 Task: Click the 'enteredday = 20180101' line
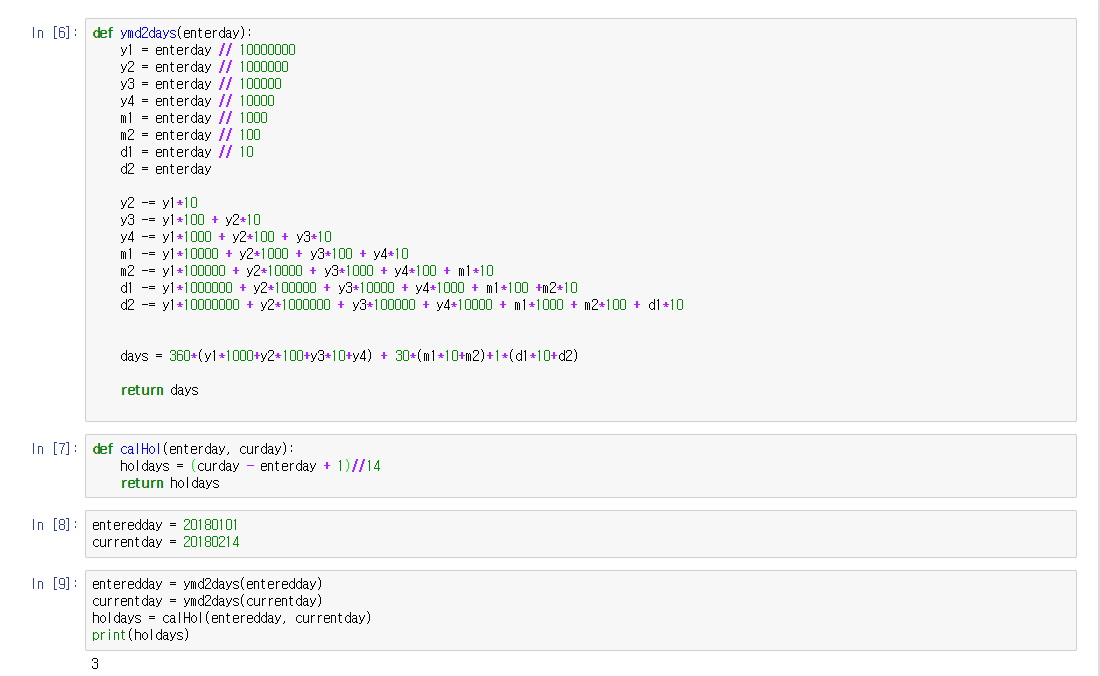pyautogui.click(x=165, y=525)
